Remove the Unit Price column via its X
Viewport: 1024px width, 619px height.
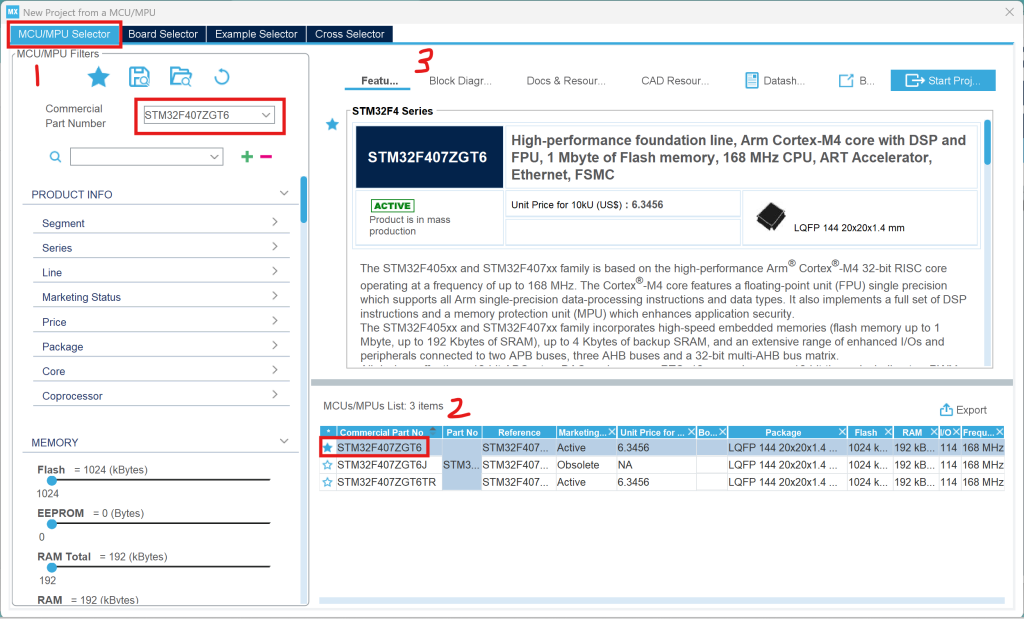coord(691,432)
